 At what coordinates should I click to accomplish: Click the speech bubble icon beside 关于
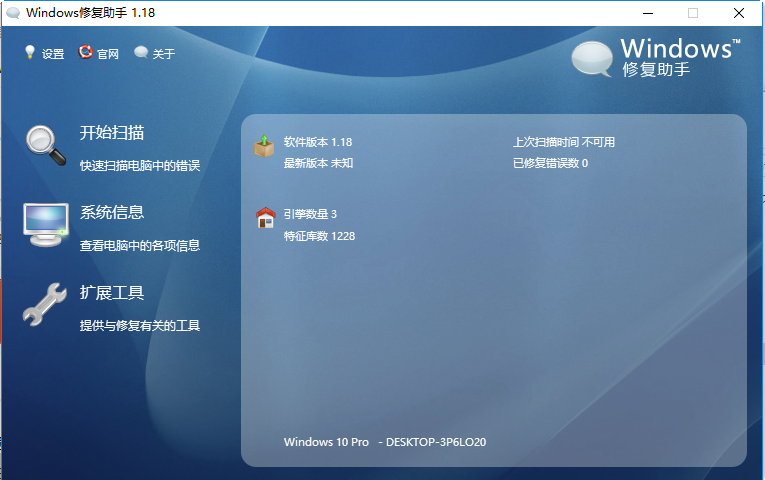pos(141,53)
